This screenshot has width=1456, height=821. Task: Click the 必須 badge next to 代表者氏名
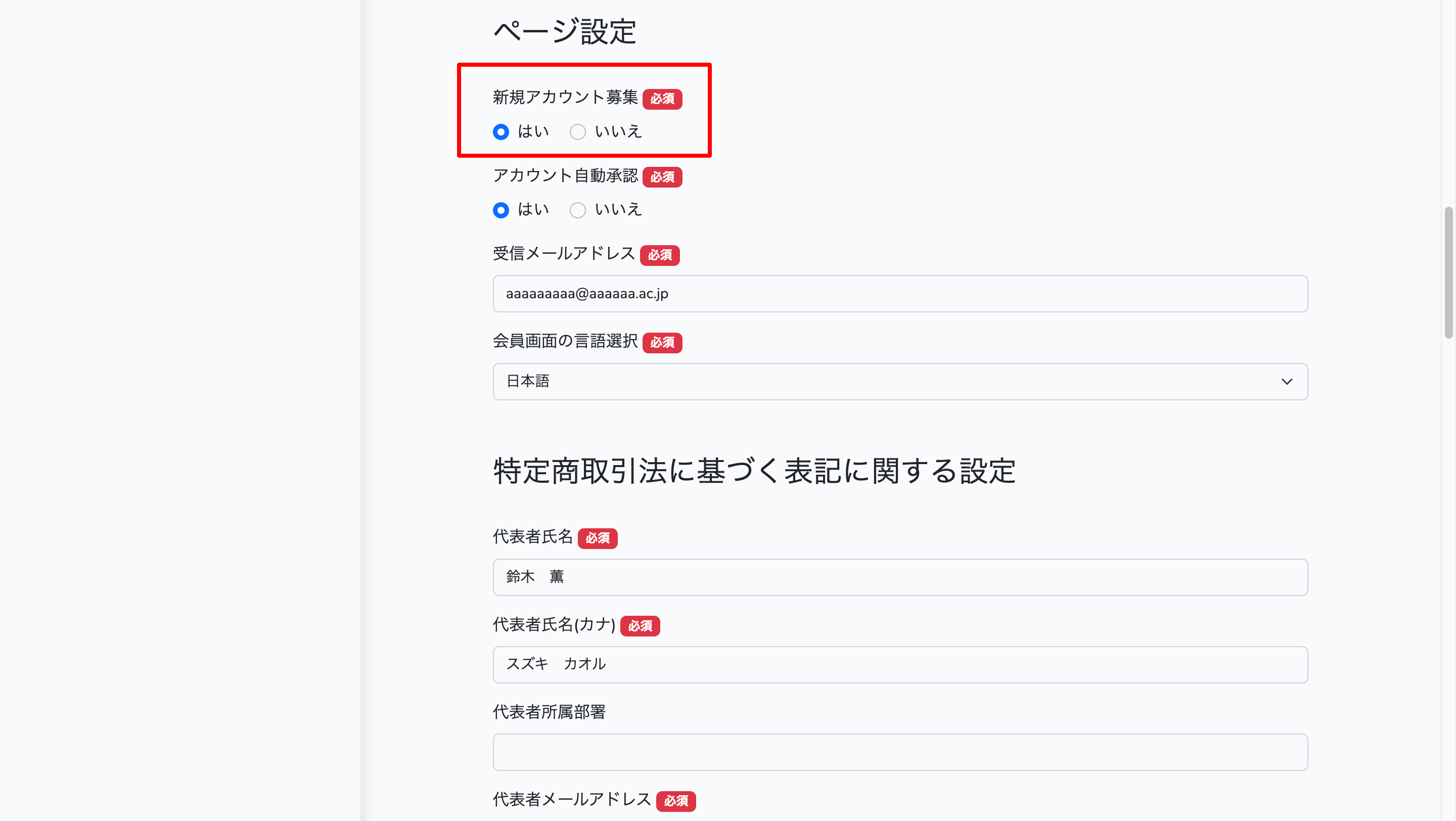(598, 538)
